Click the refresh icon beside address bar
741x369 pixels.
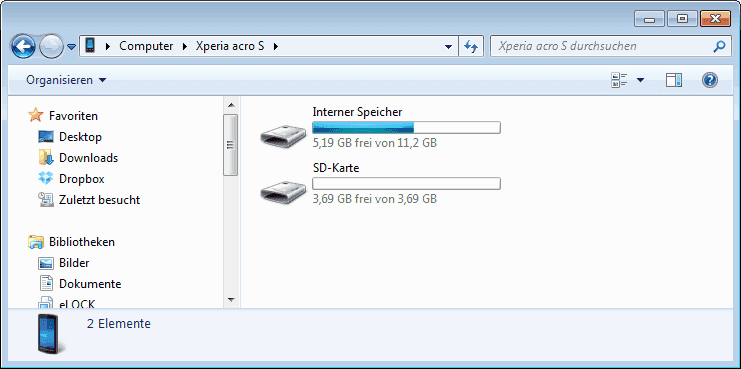pos(471,46)
